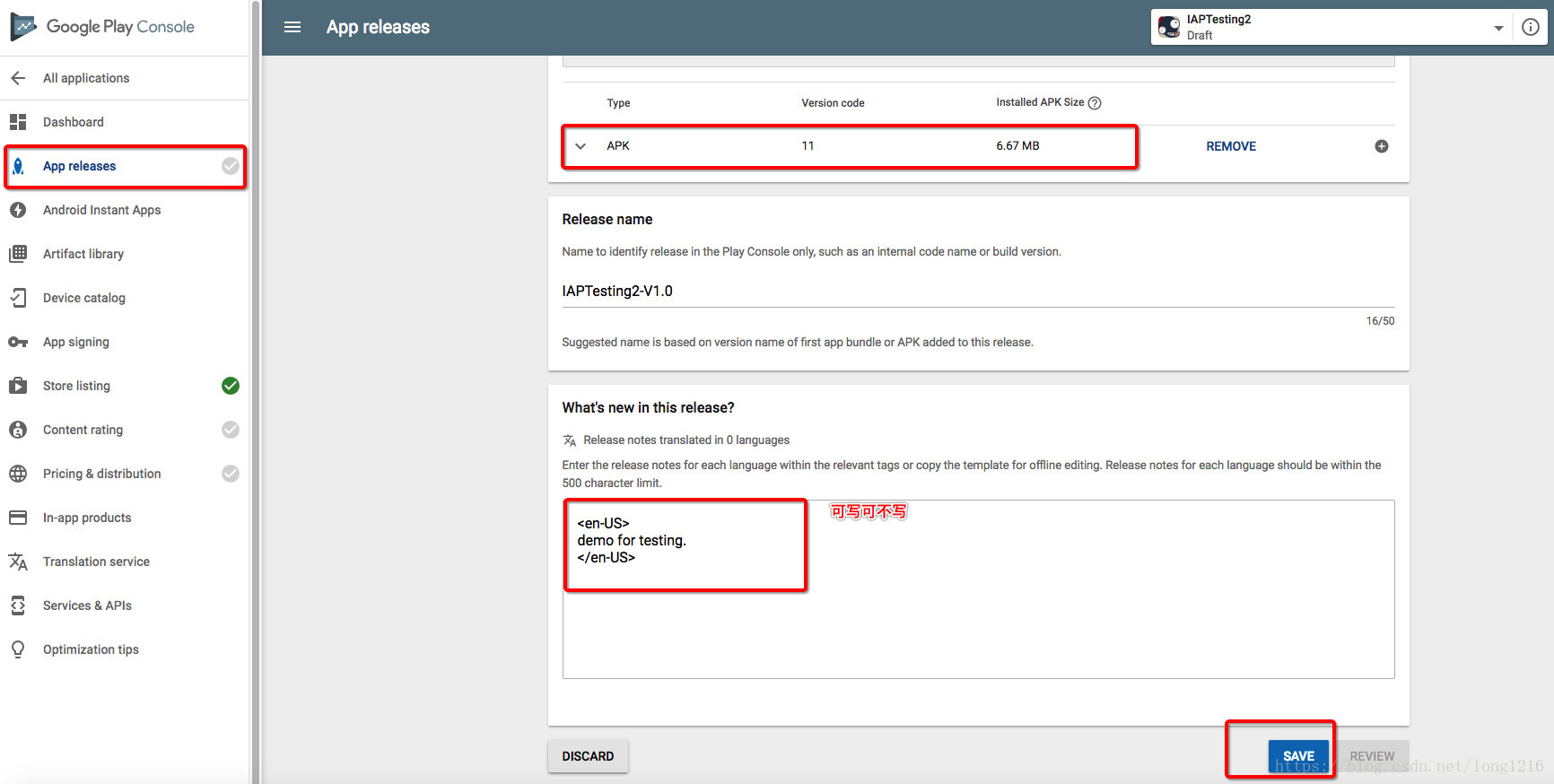Viewport: 1554px width, 784px height.
Task: Click the App signing key icon
Action: pyautogui.click(x=18, y=342)
